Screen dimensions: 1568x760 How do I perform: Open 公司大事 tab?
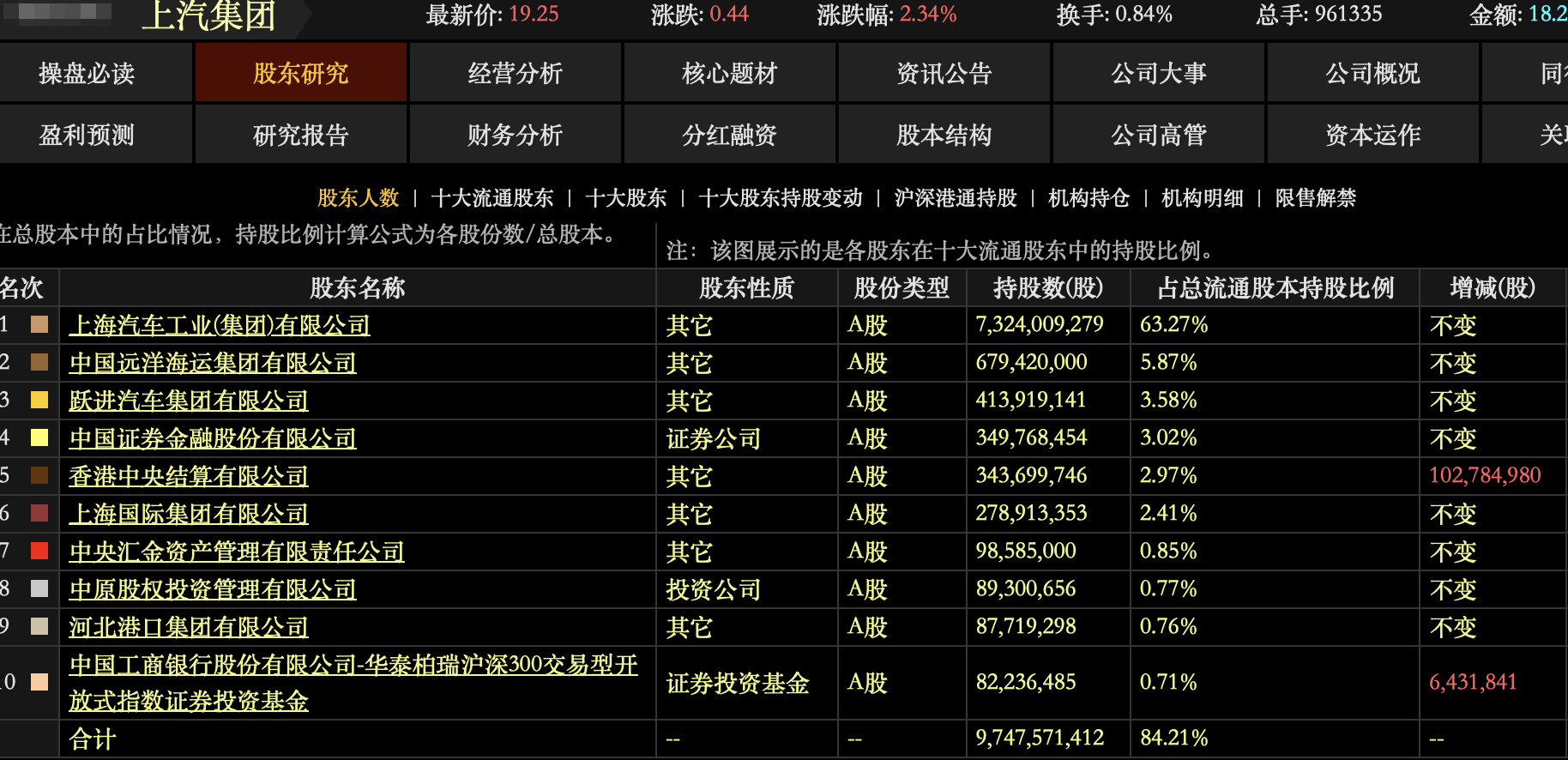click(x=1159, y=73)
